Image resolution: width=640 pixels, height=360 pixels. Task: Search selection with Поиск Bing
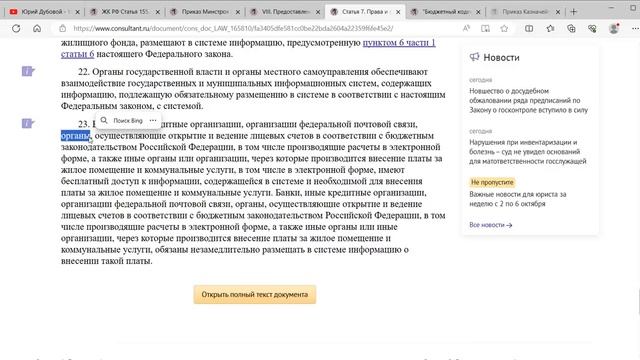pos(122,120)
